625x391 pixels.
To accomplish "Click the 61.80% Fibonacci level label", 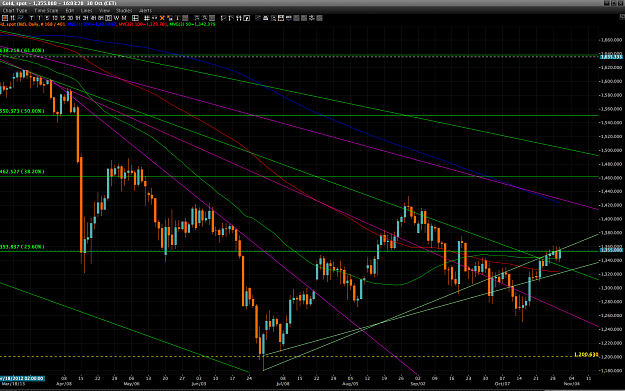I will coord(22,51).
